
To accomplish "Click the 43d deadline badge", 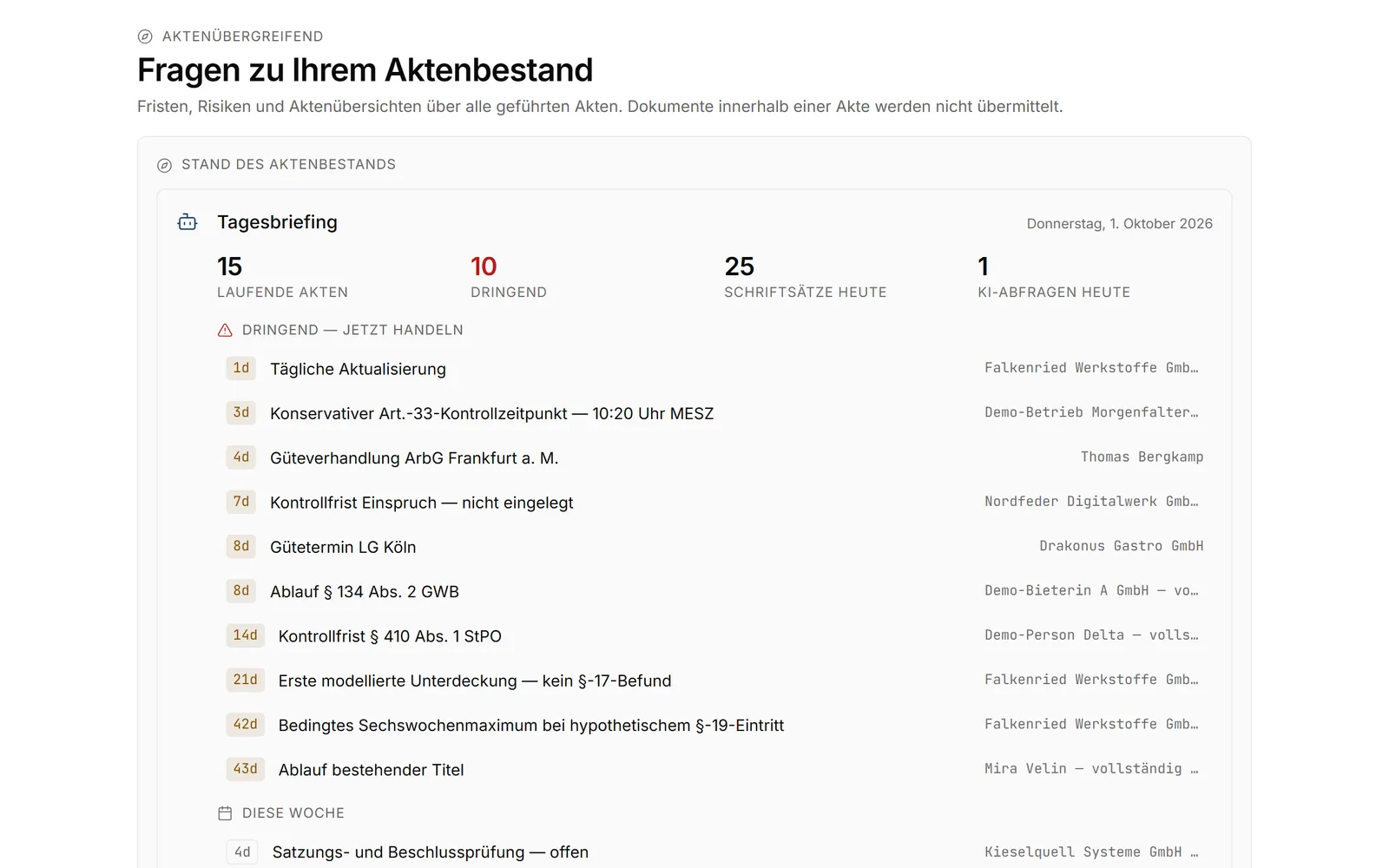I will pyautogui.click(x=245, y=769).
